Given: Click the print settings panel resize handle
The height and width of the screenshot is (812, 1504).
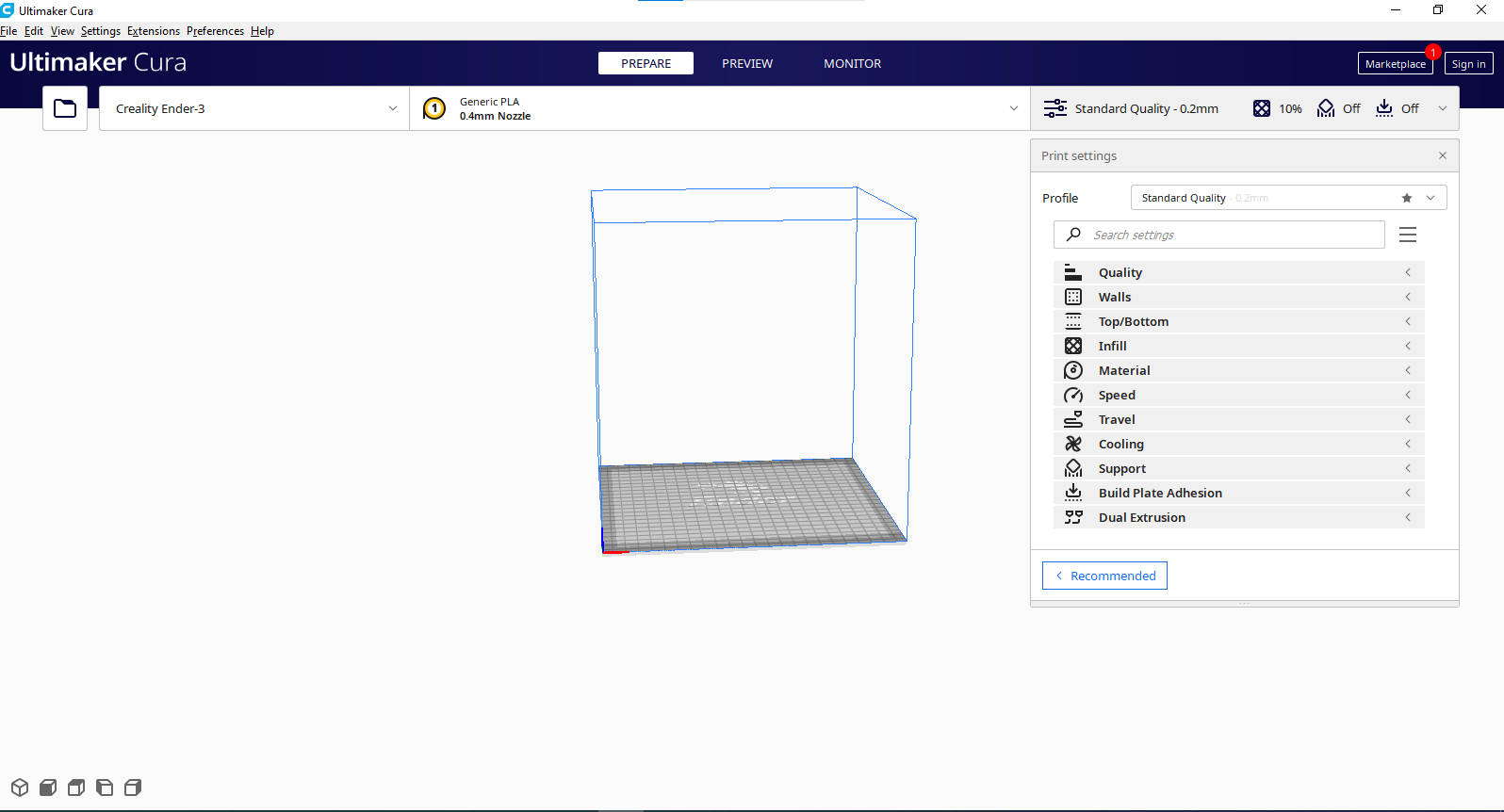Looking at the screenshot, I should pos(1245,604).
